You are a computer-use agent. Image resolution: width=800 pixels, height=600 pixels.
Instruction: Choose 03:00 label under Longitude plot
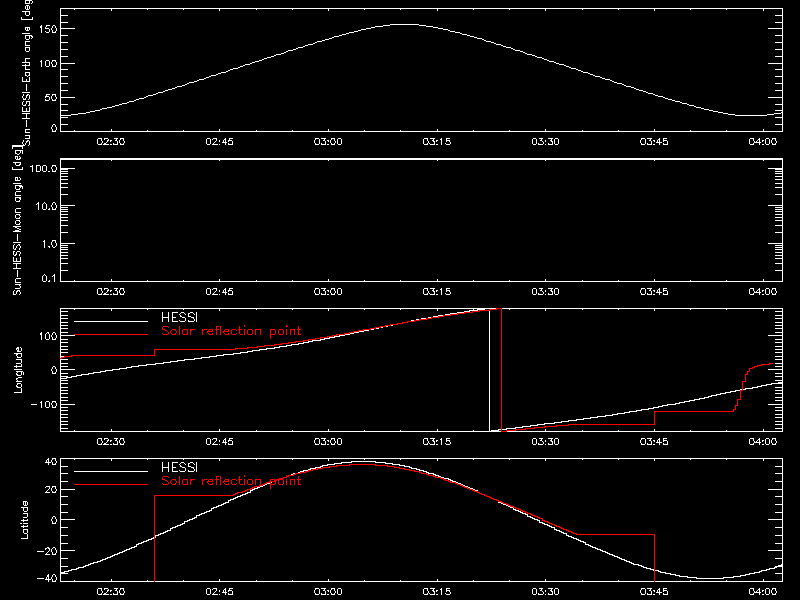328,441
